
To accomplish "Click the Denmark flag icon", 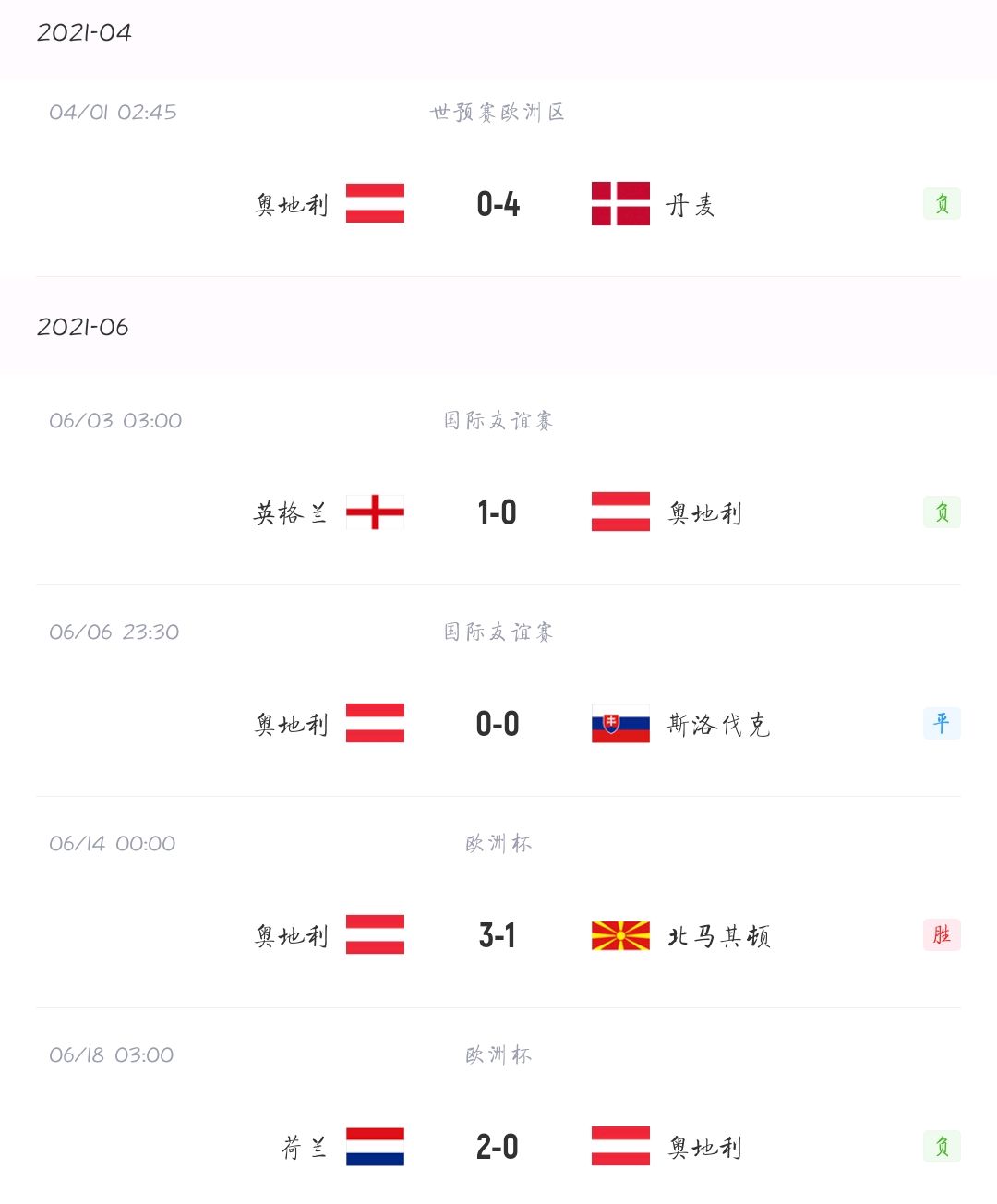I will (x=620, y=203).
